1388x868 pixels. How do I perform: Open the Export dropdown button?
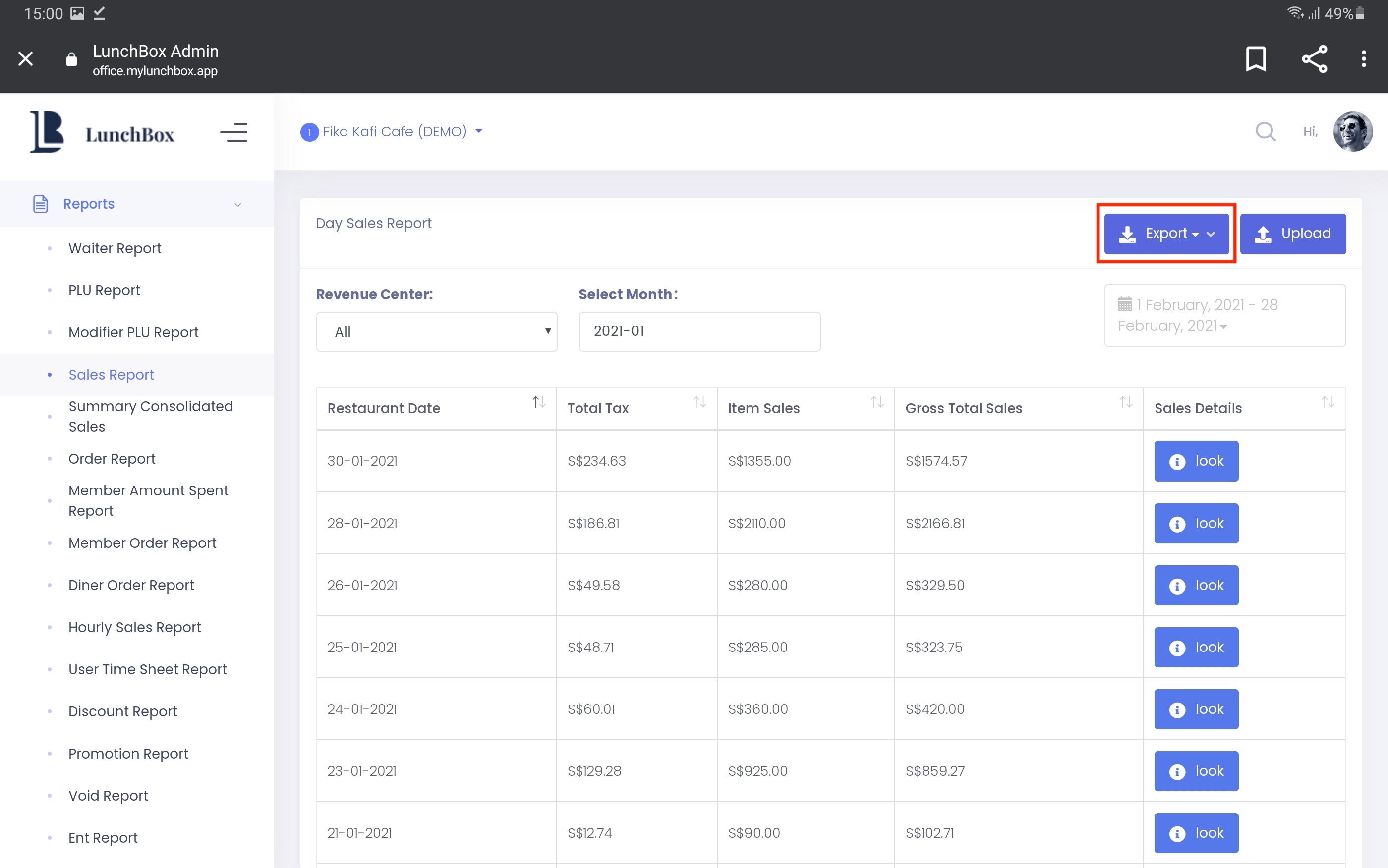tap(1166, 234)
